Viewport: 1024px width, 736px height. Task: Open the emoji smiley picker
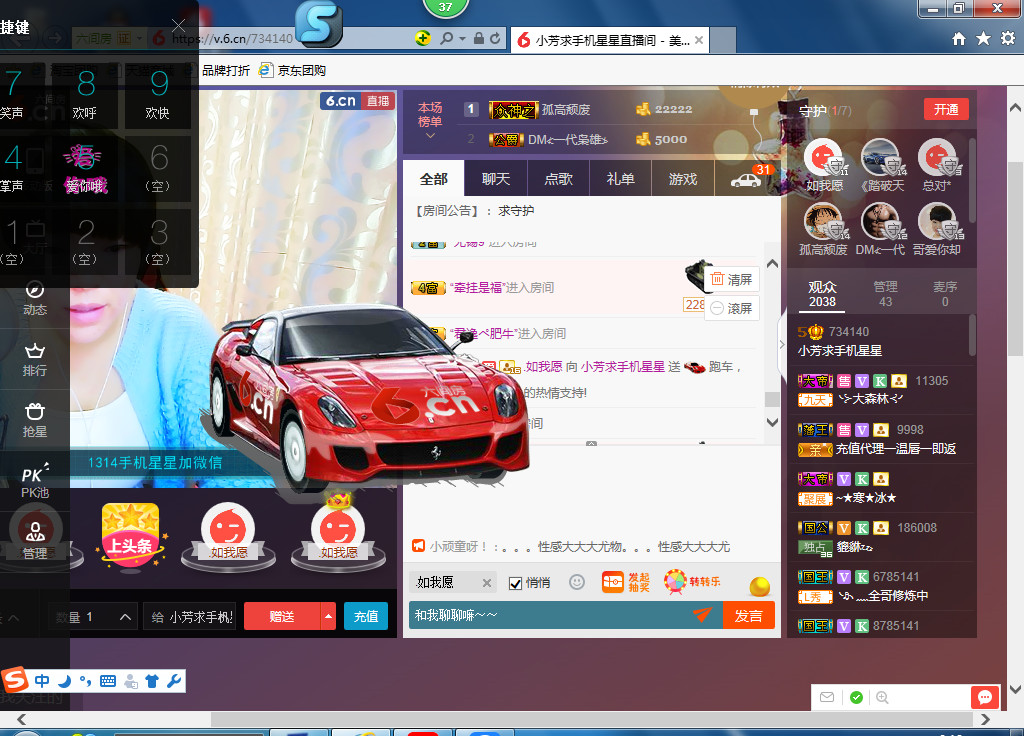click(x=577, y=582)
